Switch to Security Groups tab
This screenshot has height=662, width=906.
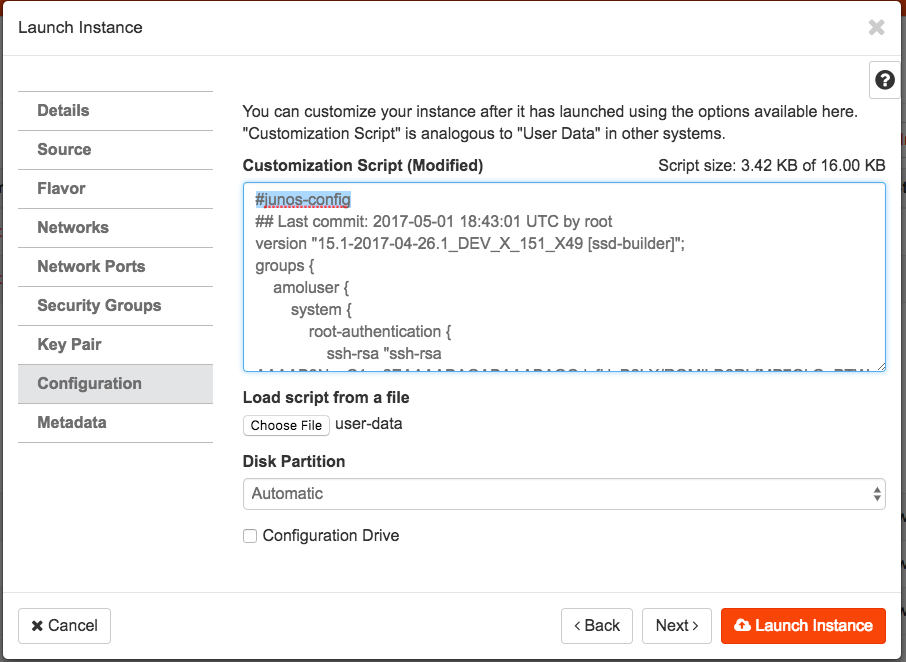tap(99, 306)
